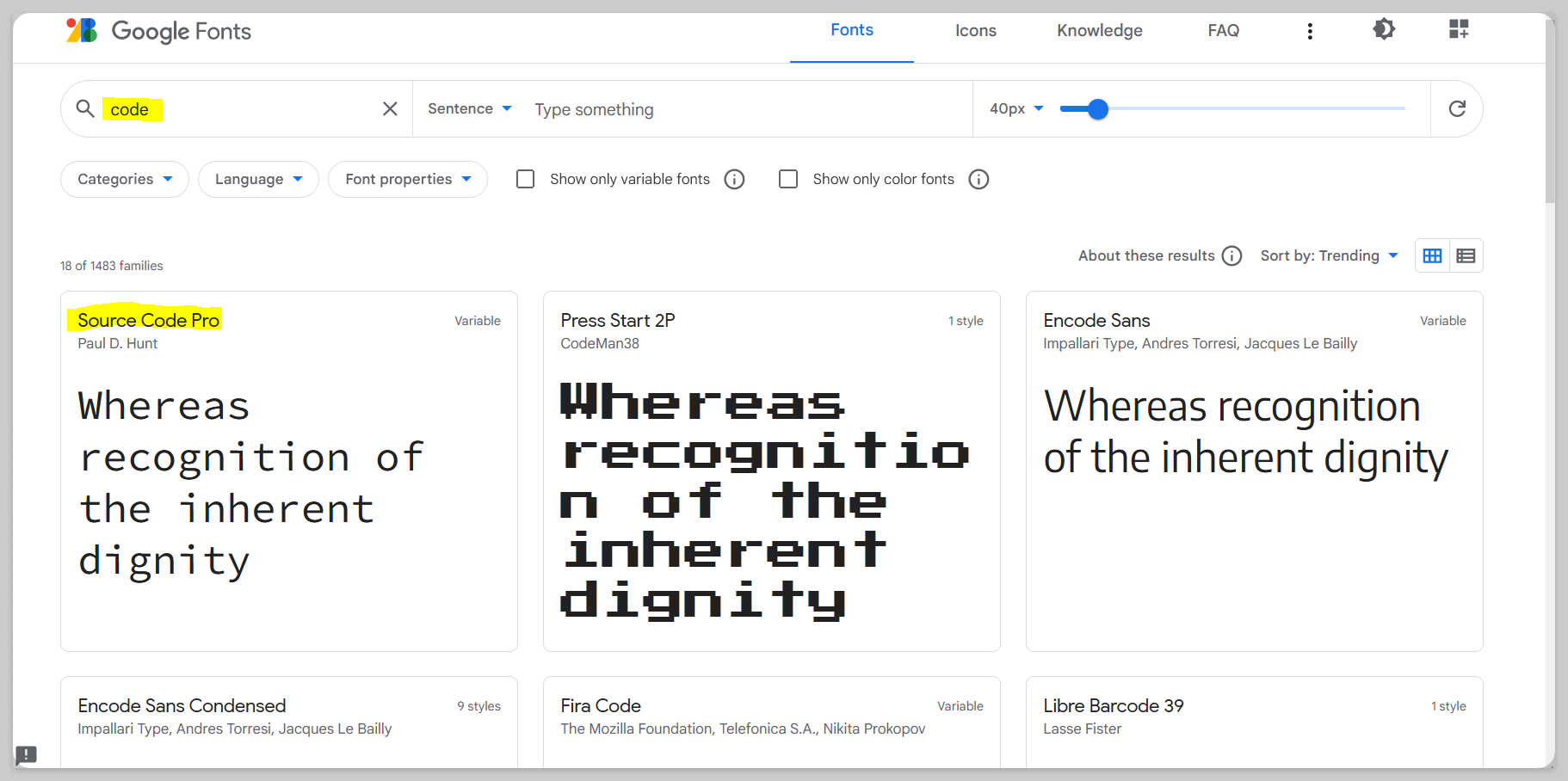The width and height of the screenshot is (1568, 781).
Task: Click the '18 of 1483 families' text
Action: [x=112, y=266]
